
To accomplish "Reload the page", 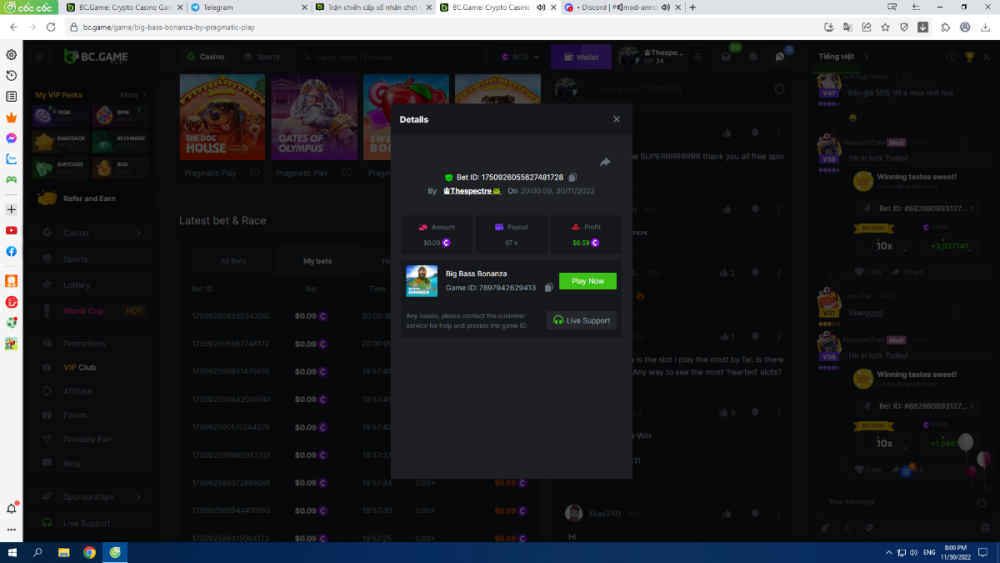I will [51, 27].
